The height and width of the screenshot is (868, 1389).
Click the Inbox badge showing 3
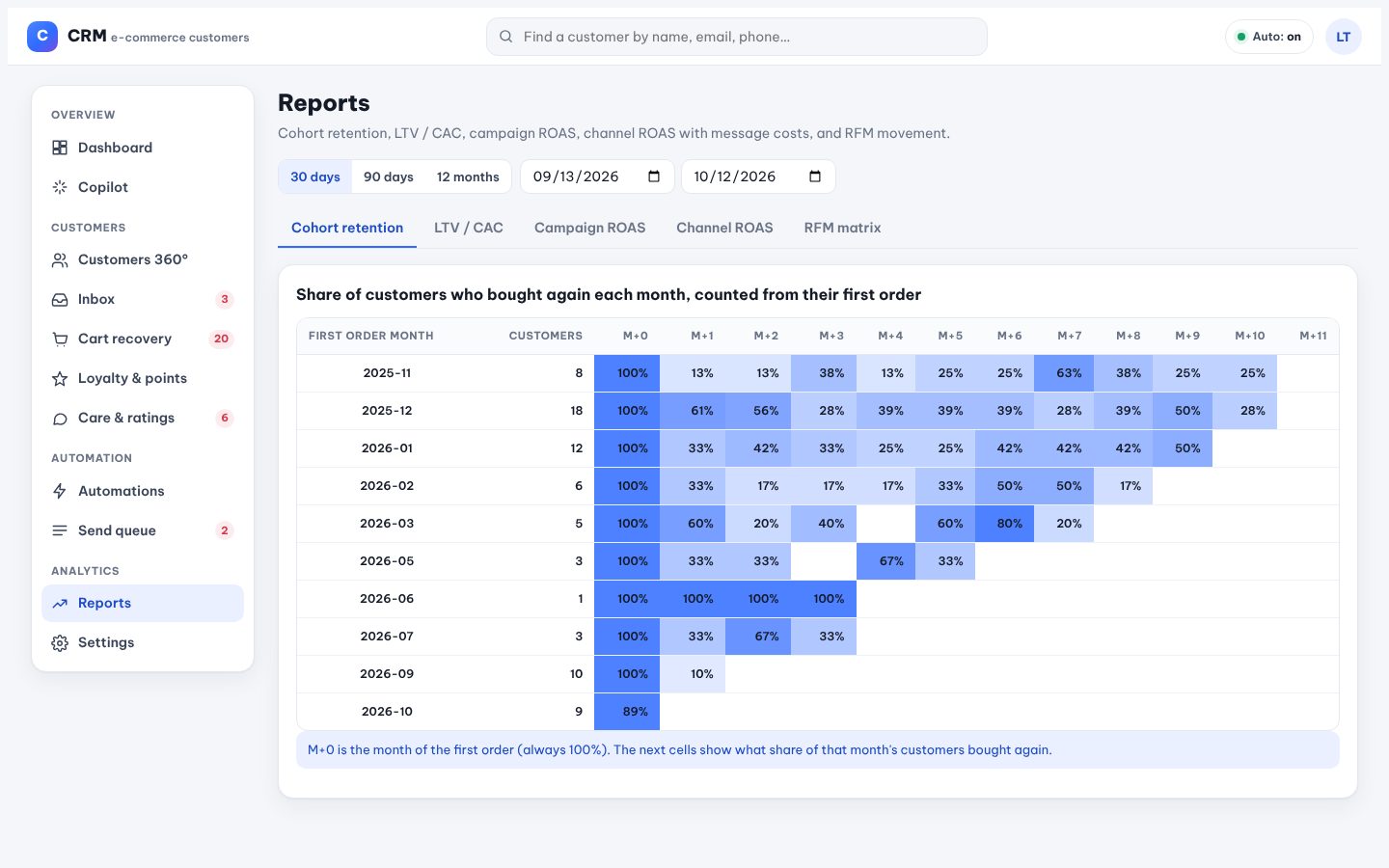(225, 299)
